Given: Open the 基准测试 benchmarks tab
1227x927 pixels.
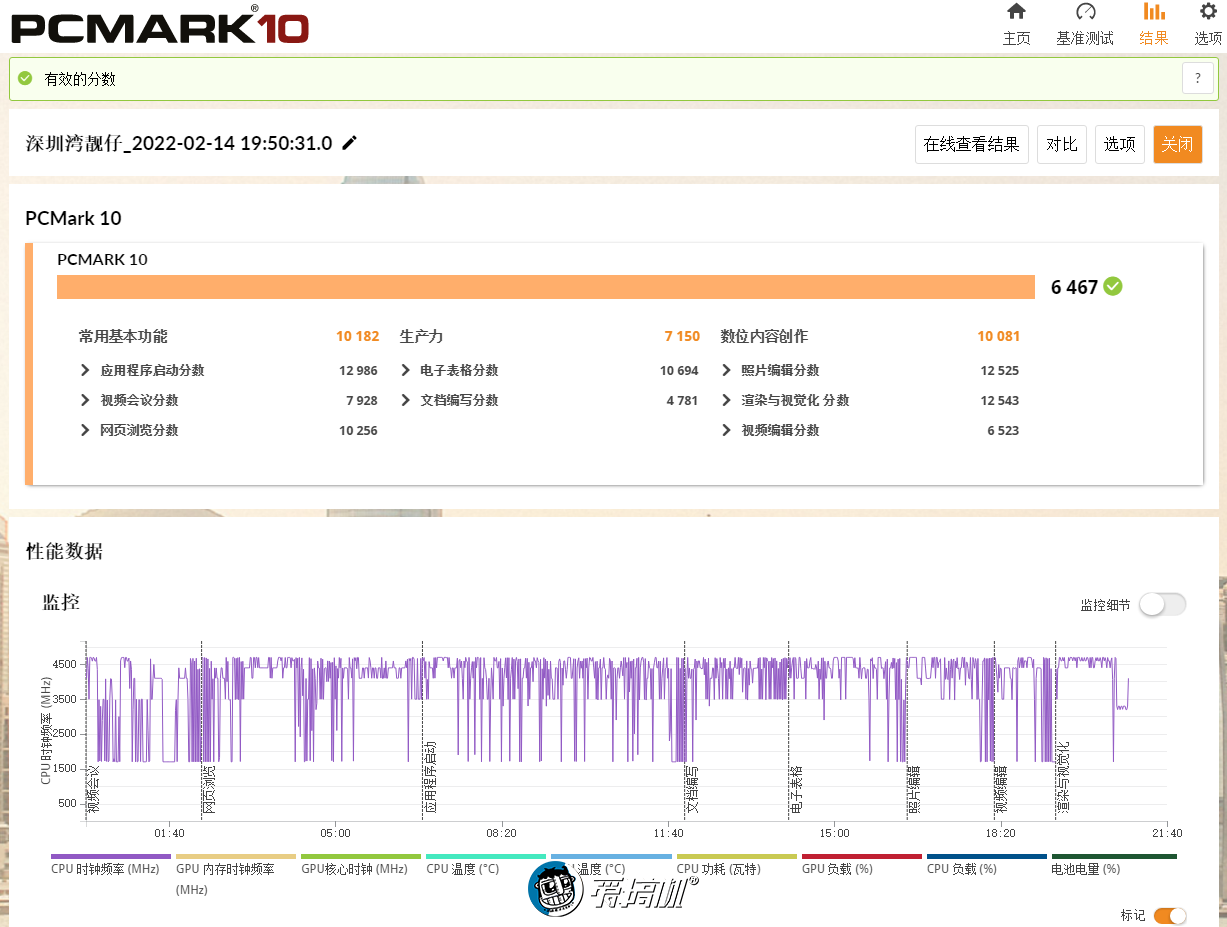Looking at the screenshot, I should point(1085,25).
